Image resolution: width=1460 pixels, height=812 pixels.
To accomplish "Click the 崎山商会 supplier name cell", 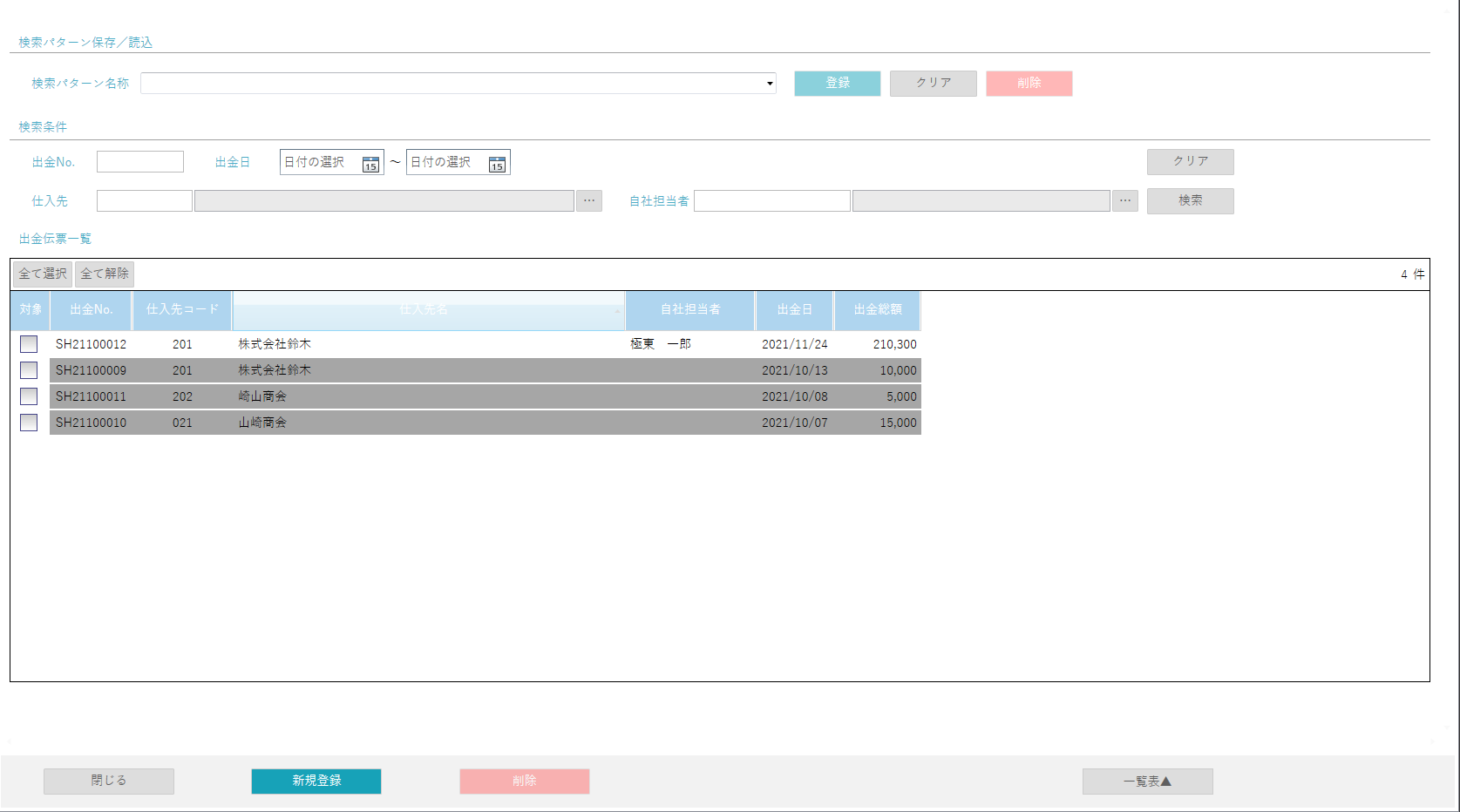I will point(429,396).
